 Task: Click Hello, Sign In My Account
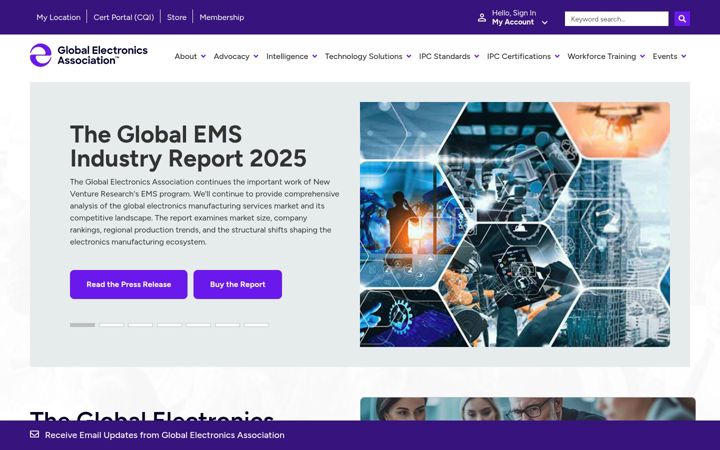point(513,17)
